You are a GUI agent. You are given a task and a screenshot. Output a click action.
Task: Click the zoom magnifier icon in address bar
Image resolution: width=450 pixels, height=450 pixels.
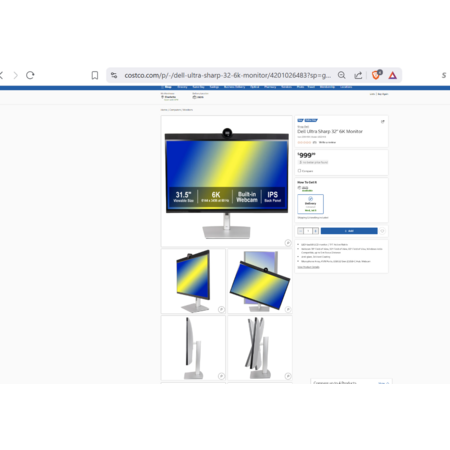point(341,75)
